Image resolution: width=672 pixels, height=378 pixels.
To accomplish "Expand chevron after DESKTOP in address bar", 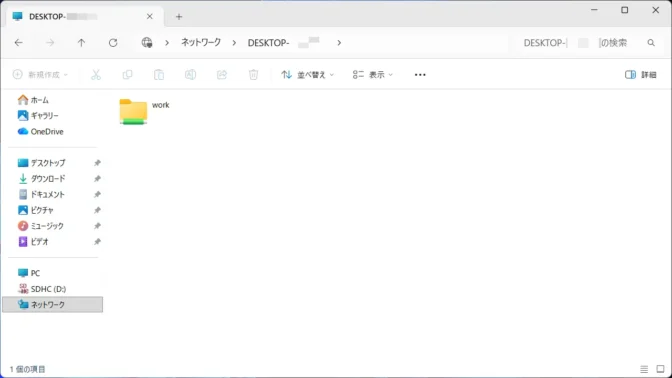I will pyautogui.click(x=339, y=43).
